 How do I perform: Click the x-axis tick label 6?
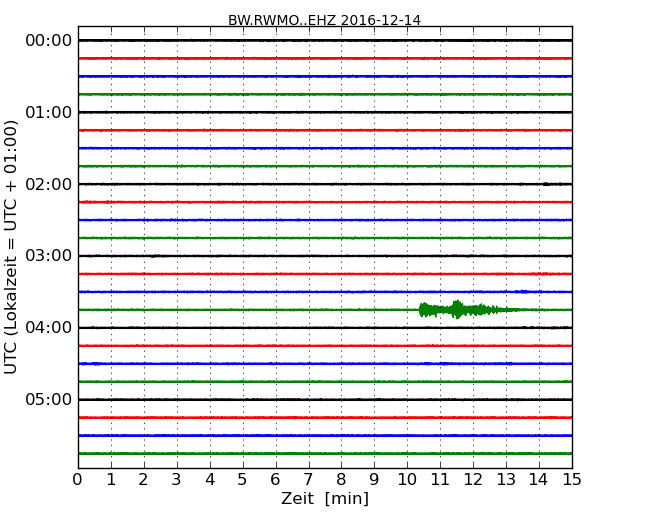[275, 480]
